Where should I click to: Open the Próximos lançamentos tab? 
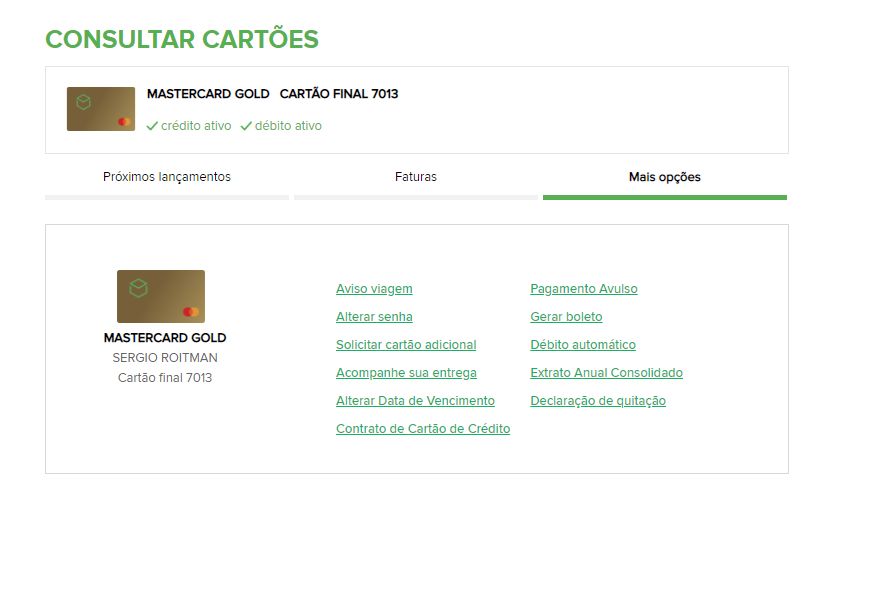(166, 177)
